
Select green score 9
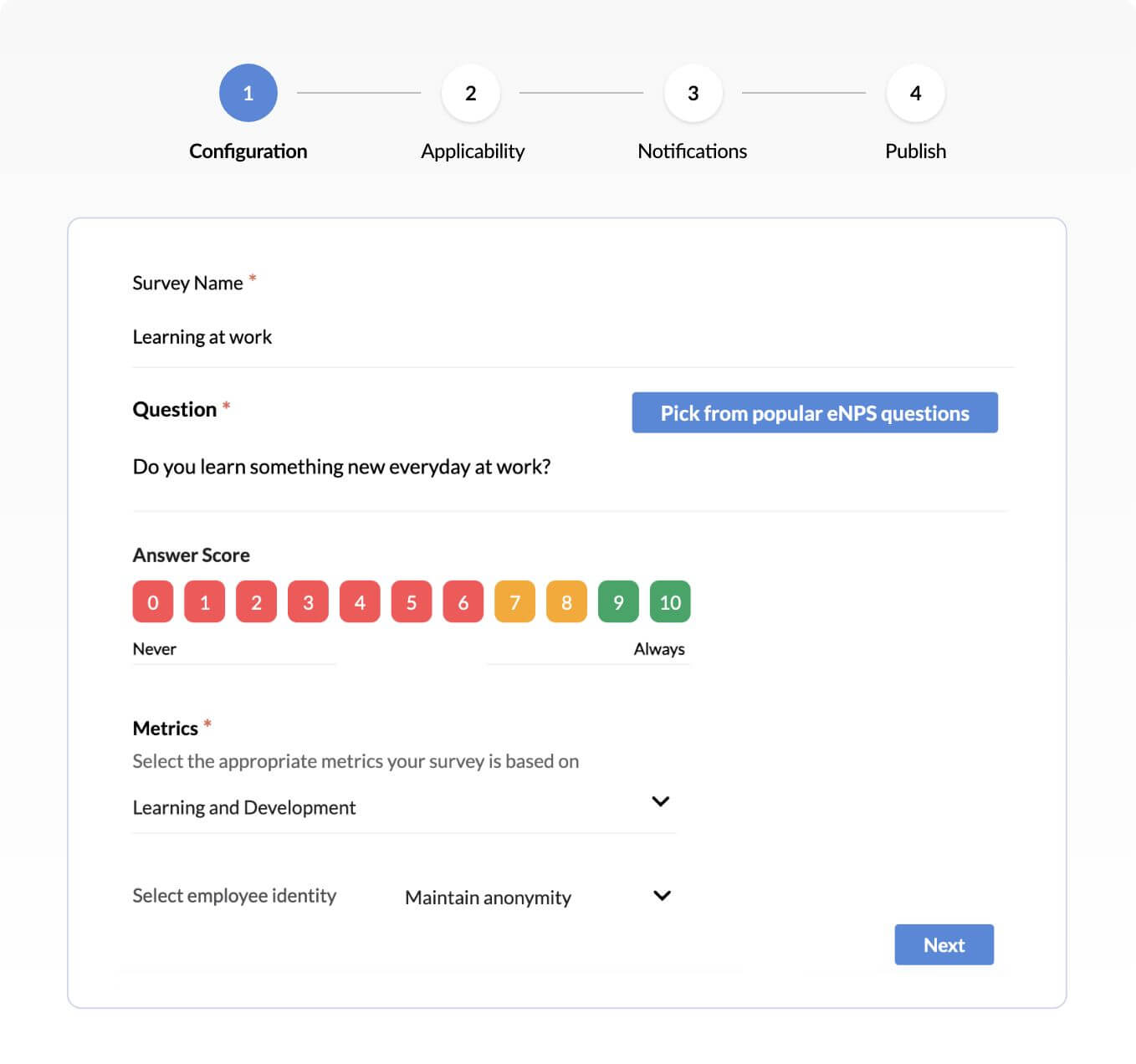pos(618,602)
